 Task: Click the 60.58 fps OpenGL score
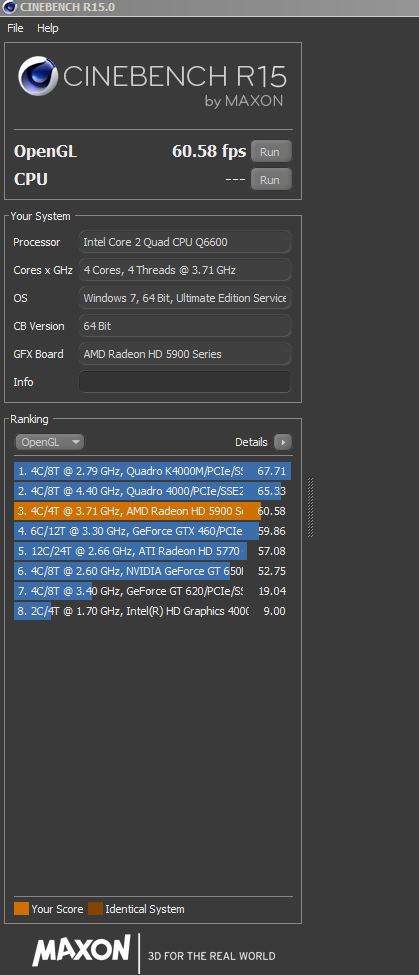209,152
